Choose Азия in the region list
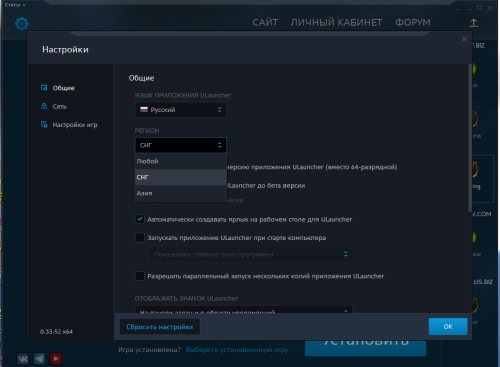This screenshot has height=367, width=500. [x=181, y=193]
